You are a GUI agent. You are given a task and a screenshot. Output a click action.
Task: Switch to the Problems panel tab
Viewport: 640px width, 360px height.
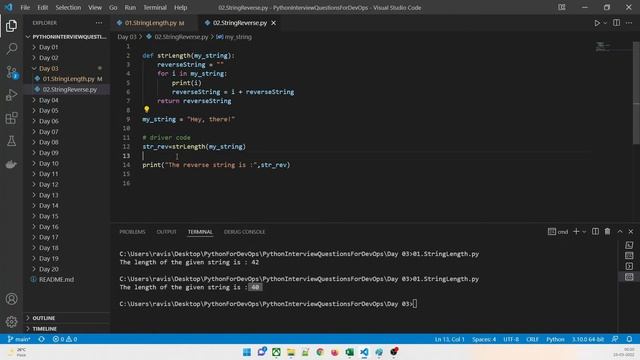pyautogui.click(x=132, y=232)
